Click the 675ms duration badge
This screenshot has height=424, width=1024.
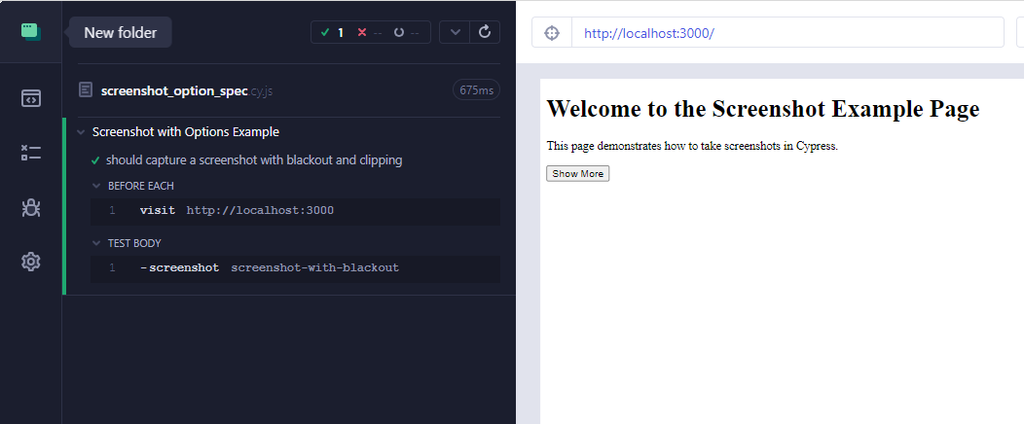tap(476, 91)
